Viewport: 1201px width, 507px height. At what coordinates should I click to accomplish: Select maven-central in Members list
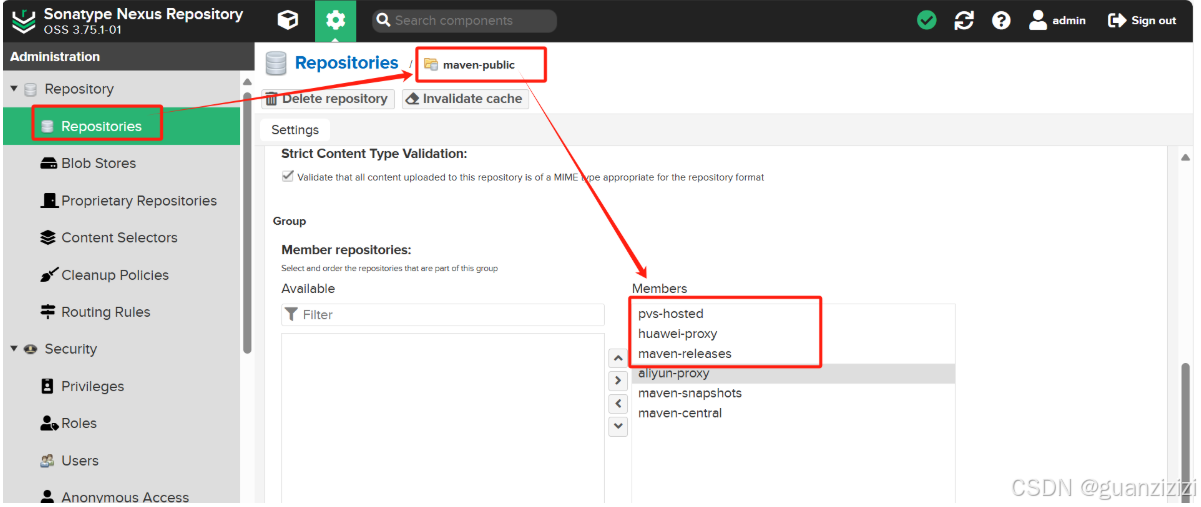pos(793,413)
